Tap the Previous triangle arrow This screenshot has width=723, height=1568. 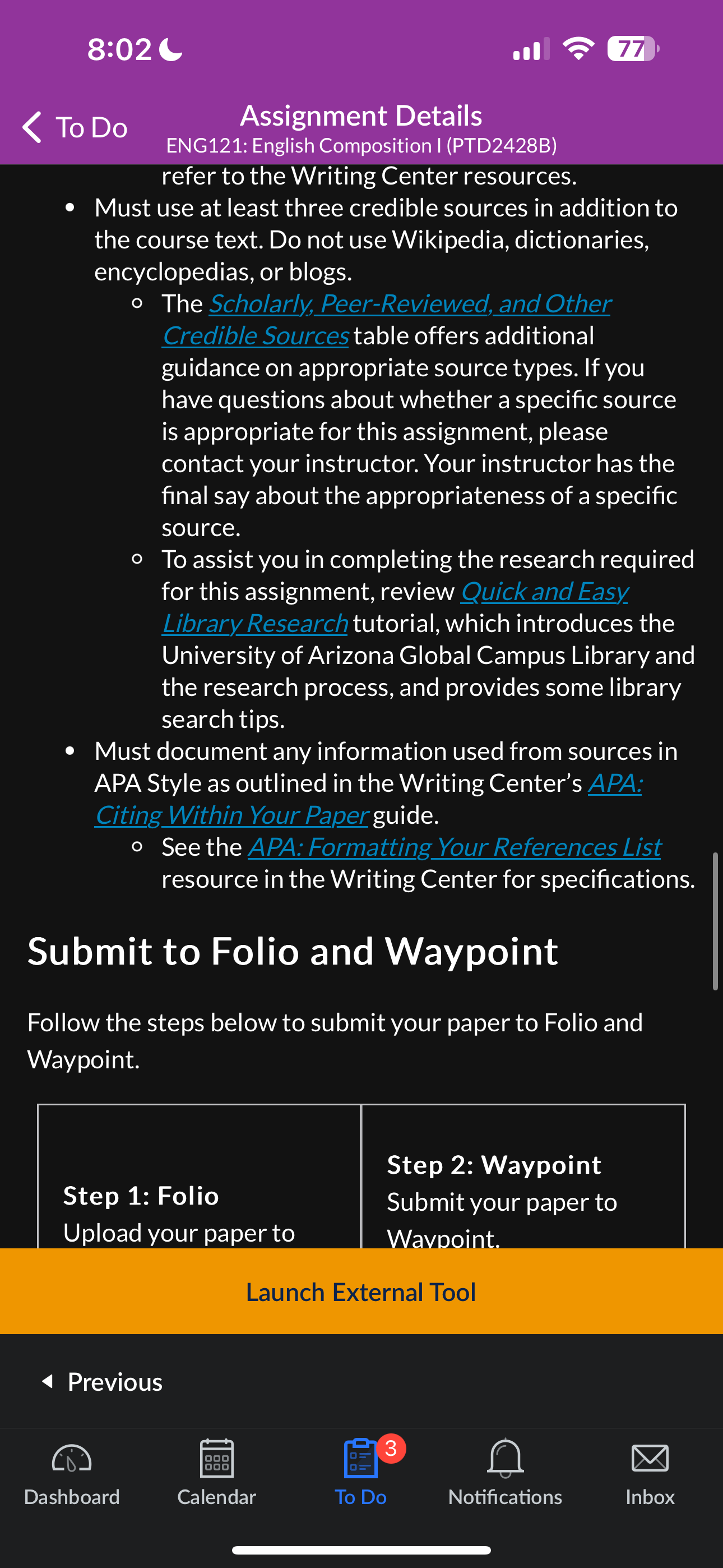(48, 1381)
